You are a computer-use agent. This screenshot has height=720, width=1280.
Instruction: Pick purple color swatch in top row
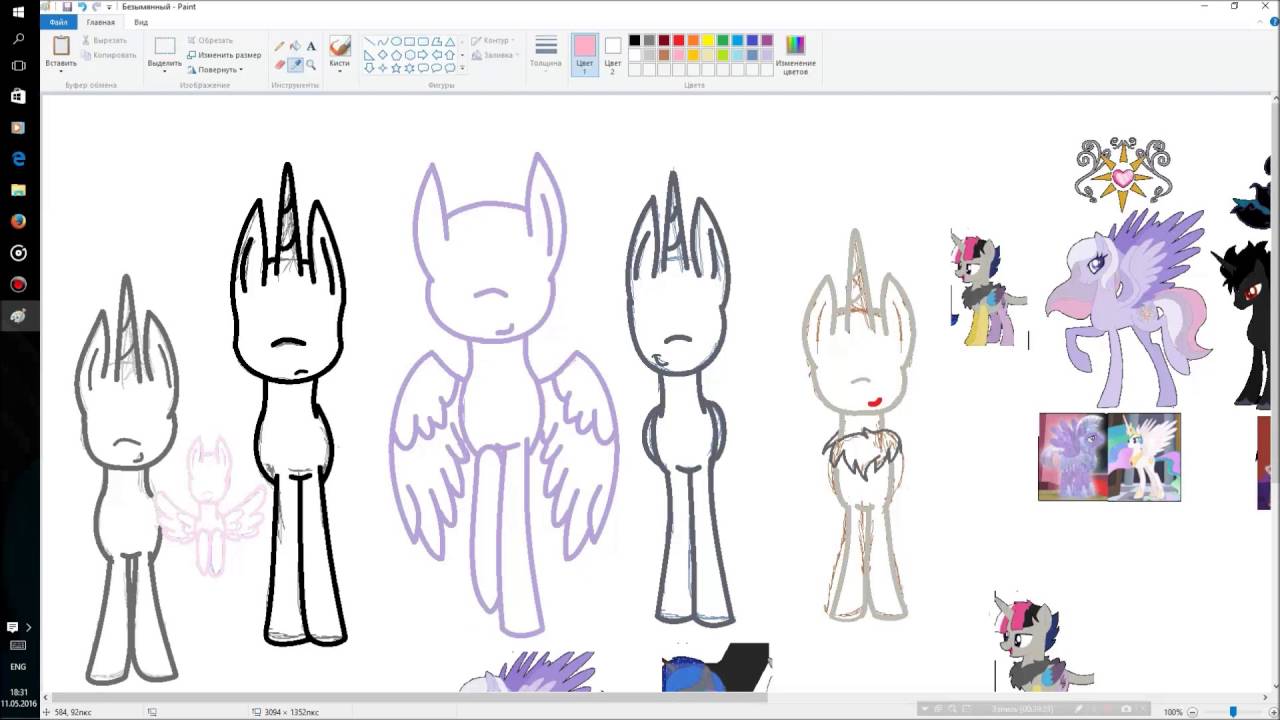point(767,41)
